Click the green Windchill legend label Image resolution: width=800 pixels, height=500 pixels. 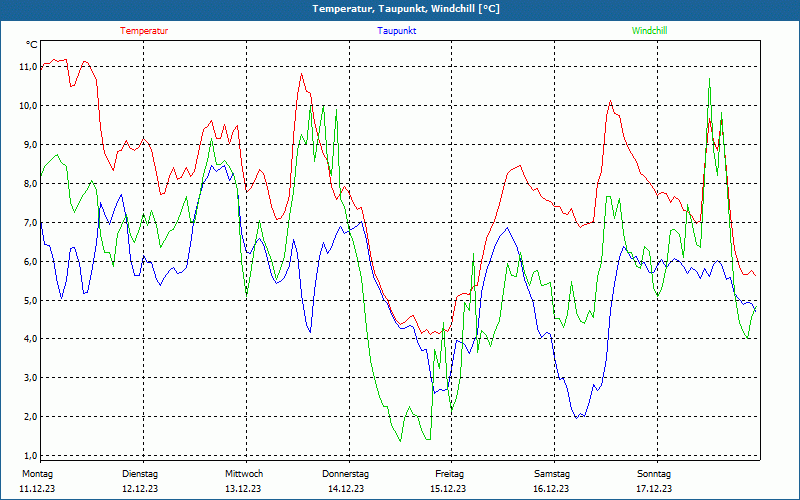(x=649, y=31)
